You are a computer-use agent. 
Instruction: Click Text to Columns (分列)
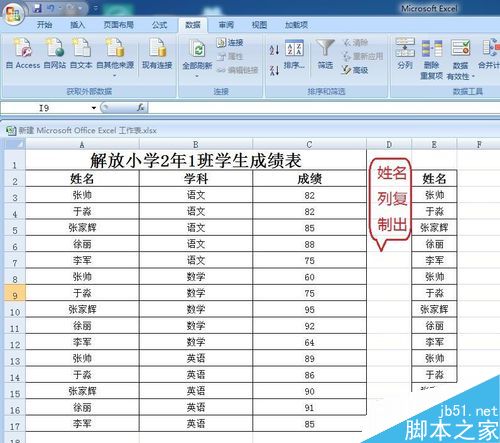coord(405,53)
